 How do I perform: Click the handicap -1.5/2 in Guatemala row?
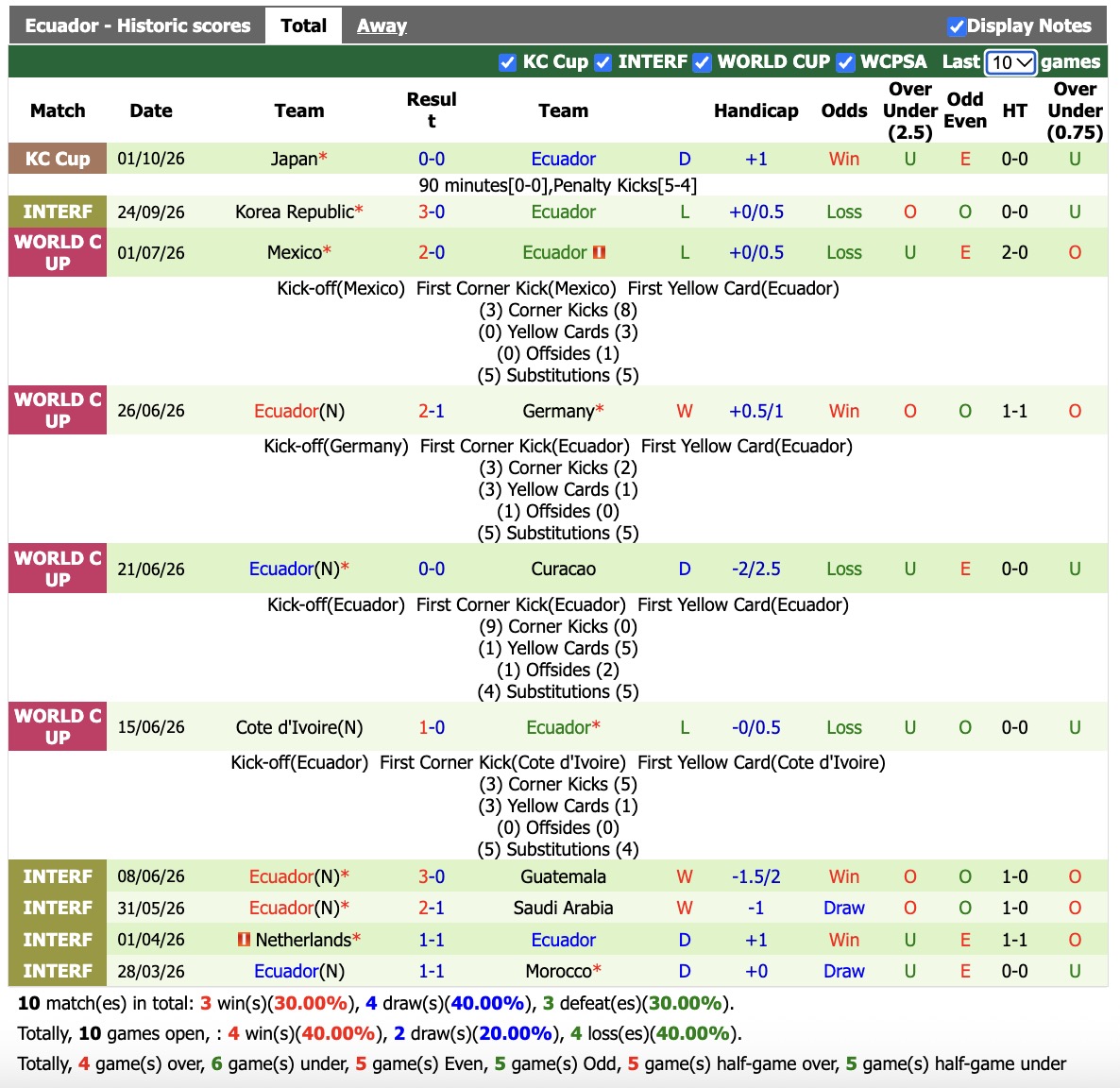755,876
